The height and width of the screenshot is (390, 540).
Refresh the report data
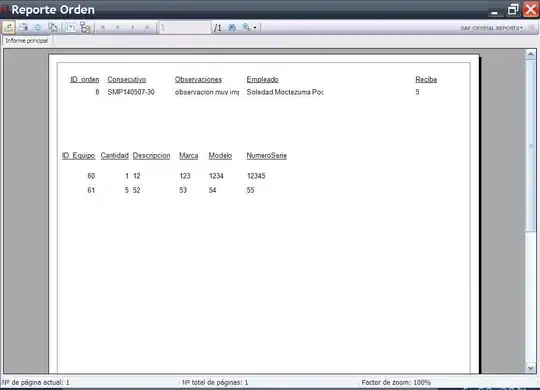click(38, 27)
